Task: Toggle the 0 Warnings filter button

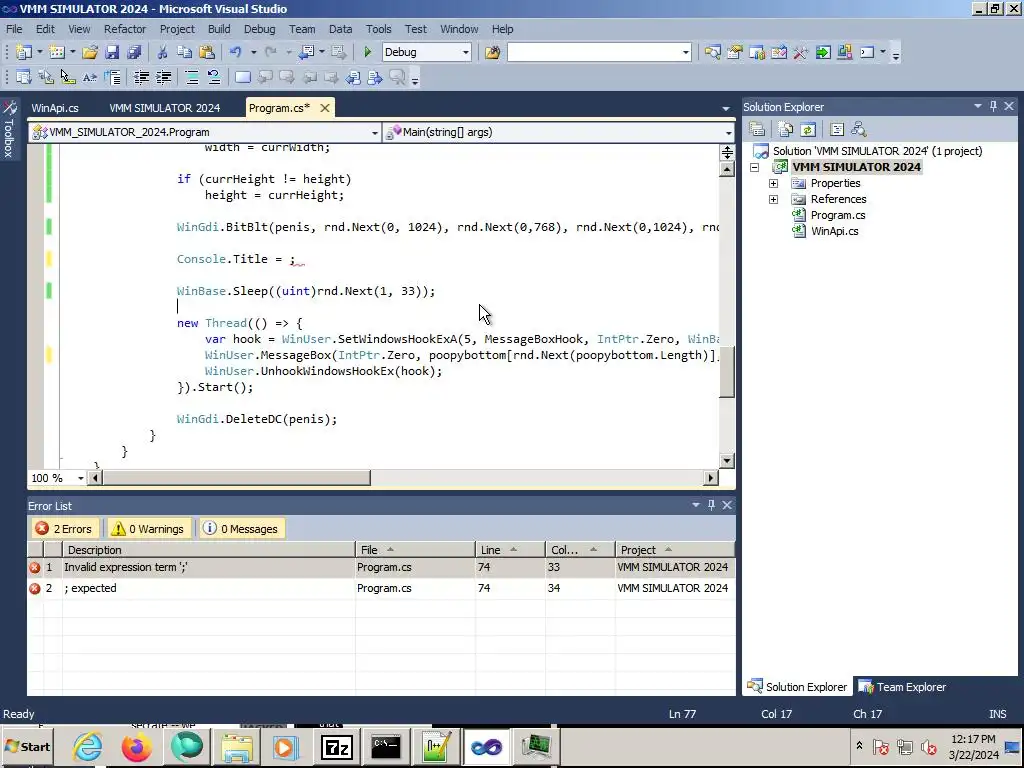Action: 148,529
